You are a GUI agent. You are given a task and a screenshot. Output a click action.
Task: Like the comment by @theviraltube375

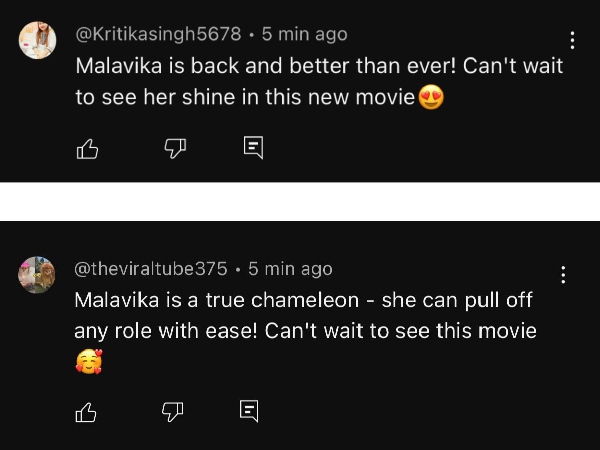[x=87, y=410]
